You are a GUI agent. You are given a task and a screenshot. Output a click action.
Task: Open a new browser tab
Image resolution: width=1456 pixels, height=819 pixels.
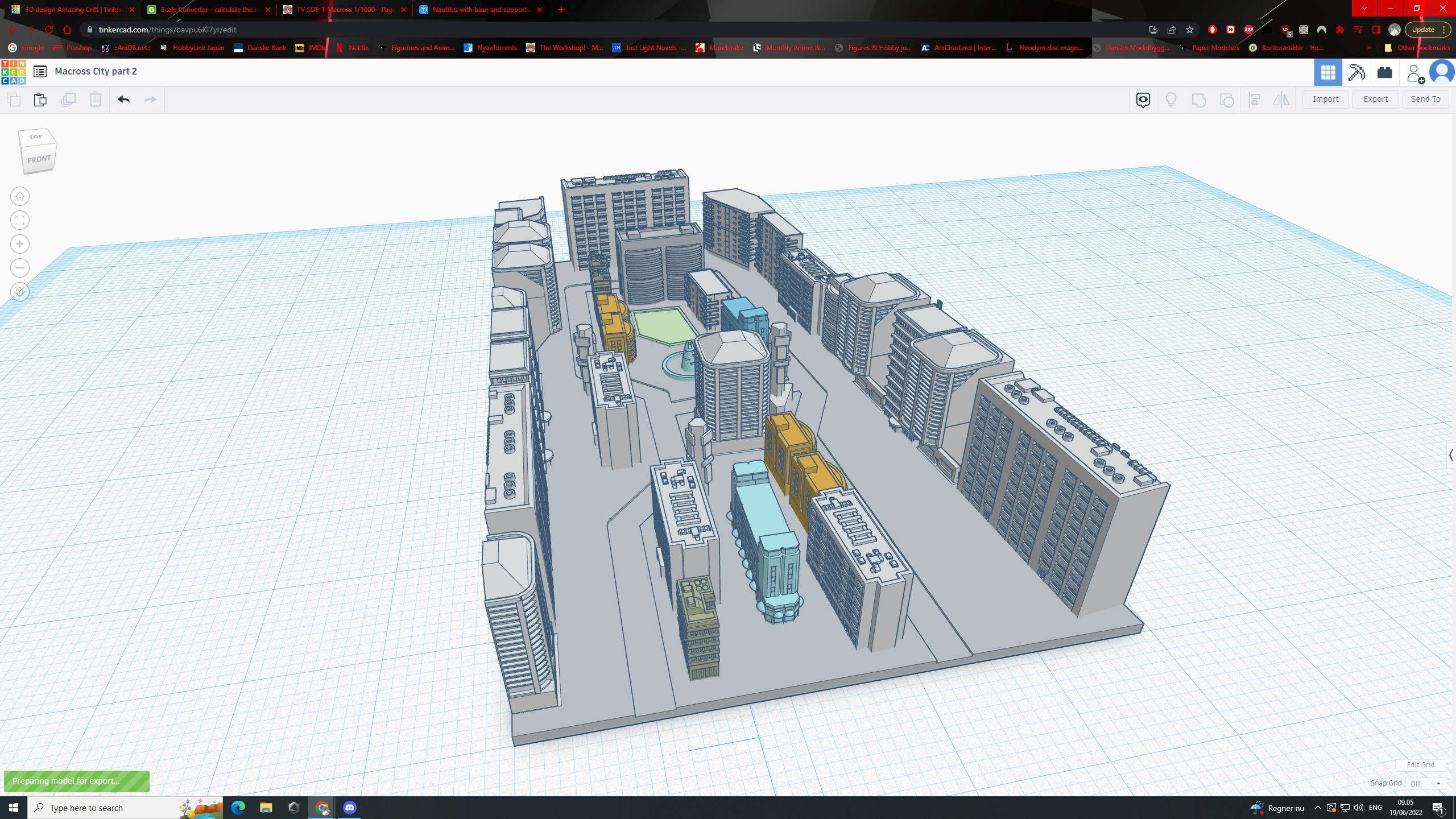click(561, 10)
